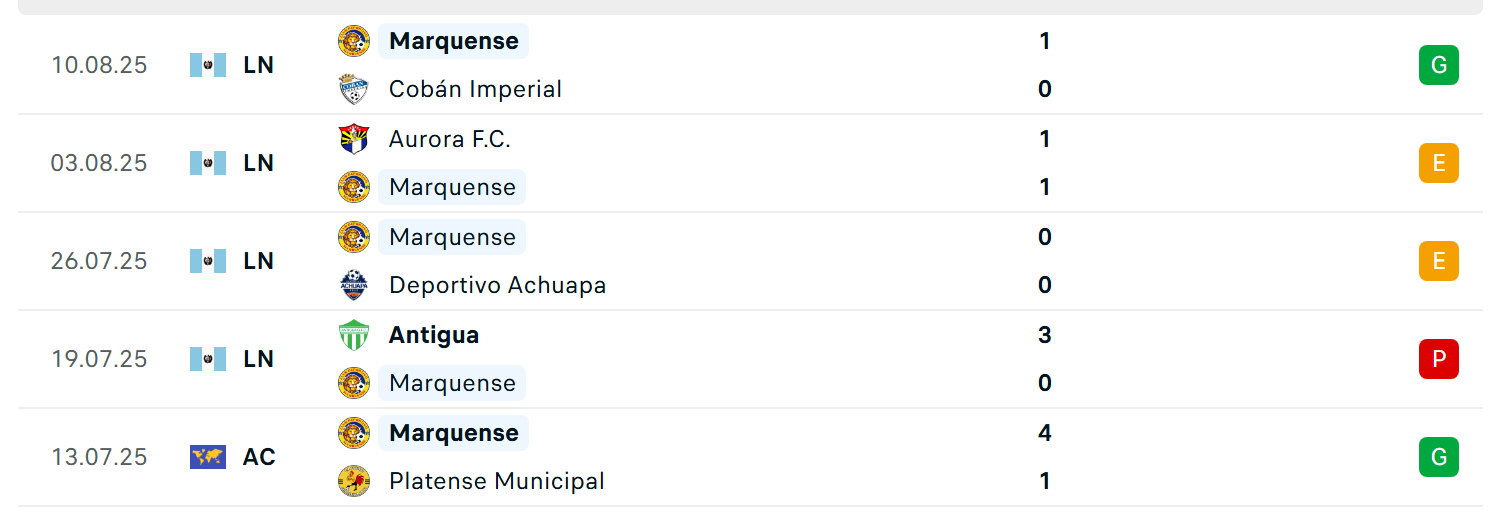The width and height of the screenshot is (1500, 512).
Task: Click the Cobán Imperial team crest
Action: (354, 89)
